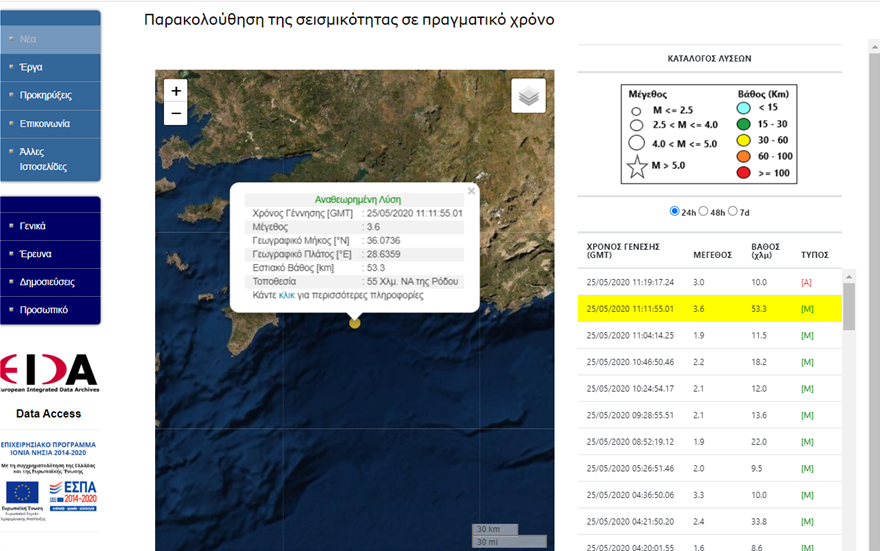Close the earthquake info popup
The height and width of the screenshot is (551, 880).
pos(471,191)
